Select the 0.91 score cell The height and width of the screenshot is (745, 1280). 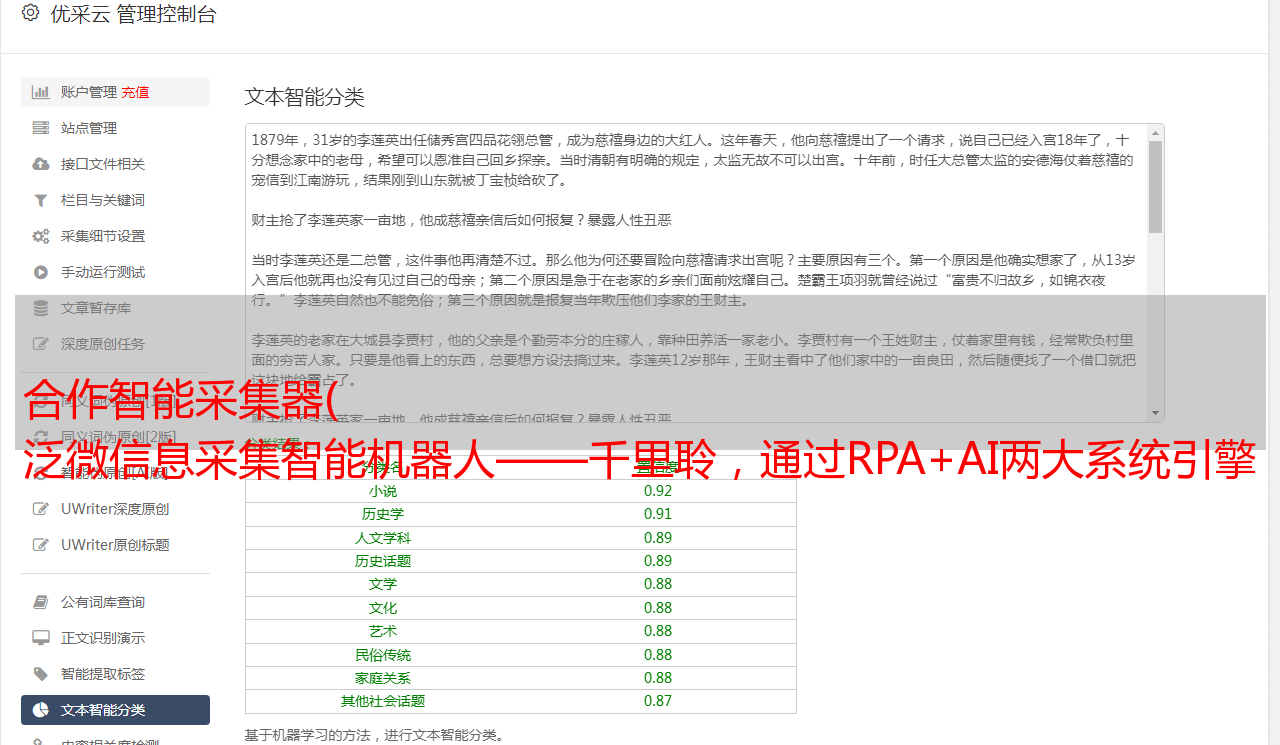click(x=658, y=514)
